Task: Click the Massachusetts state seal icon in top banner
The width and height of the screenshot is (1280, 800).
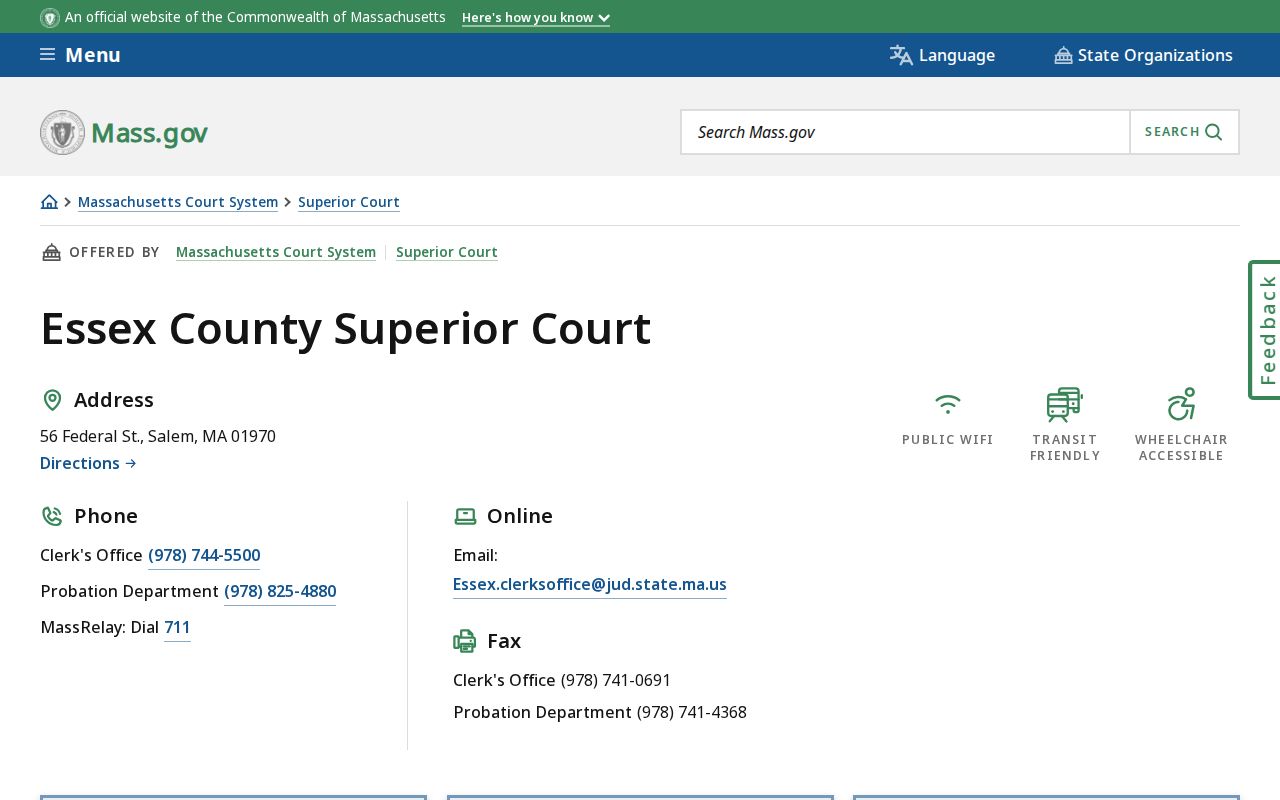Action: pos(50,18)
